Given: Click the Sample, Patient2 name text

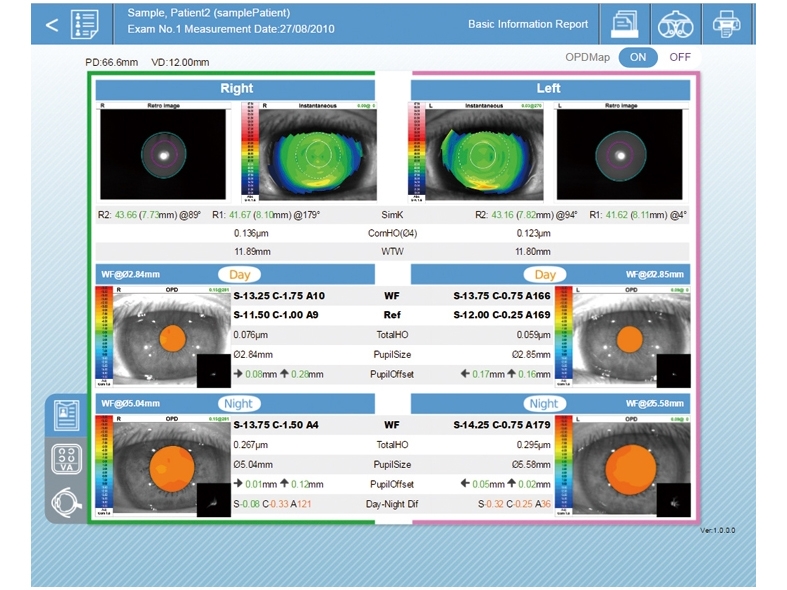Looking at the screenshot, I should point(208,13).
